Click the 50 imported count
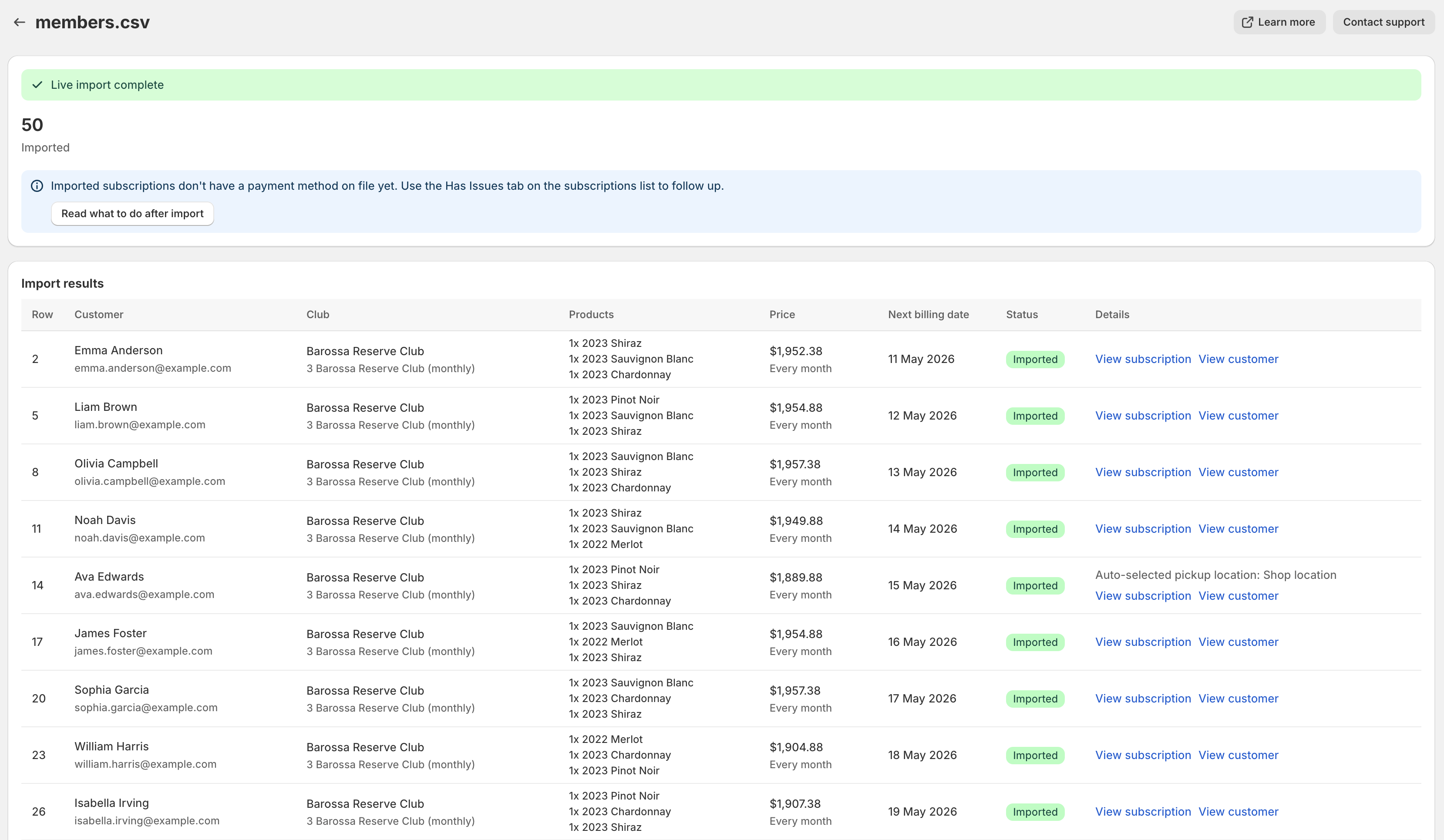Viewport: 1444px width, 840px height. (32, 125)
